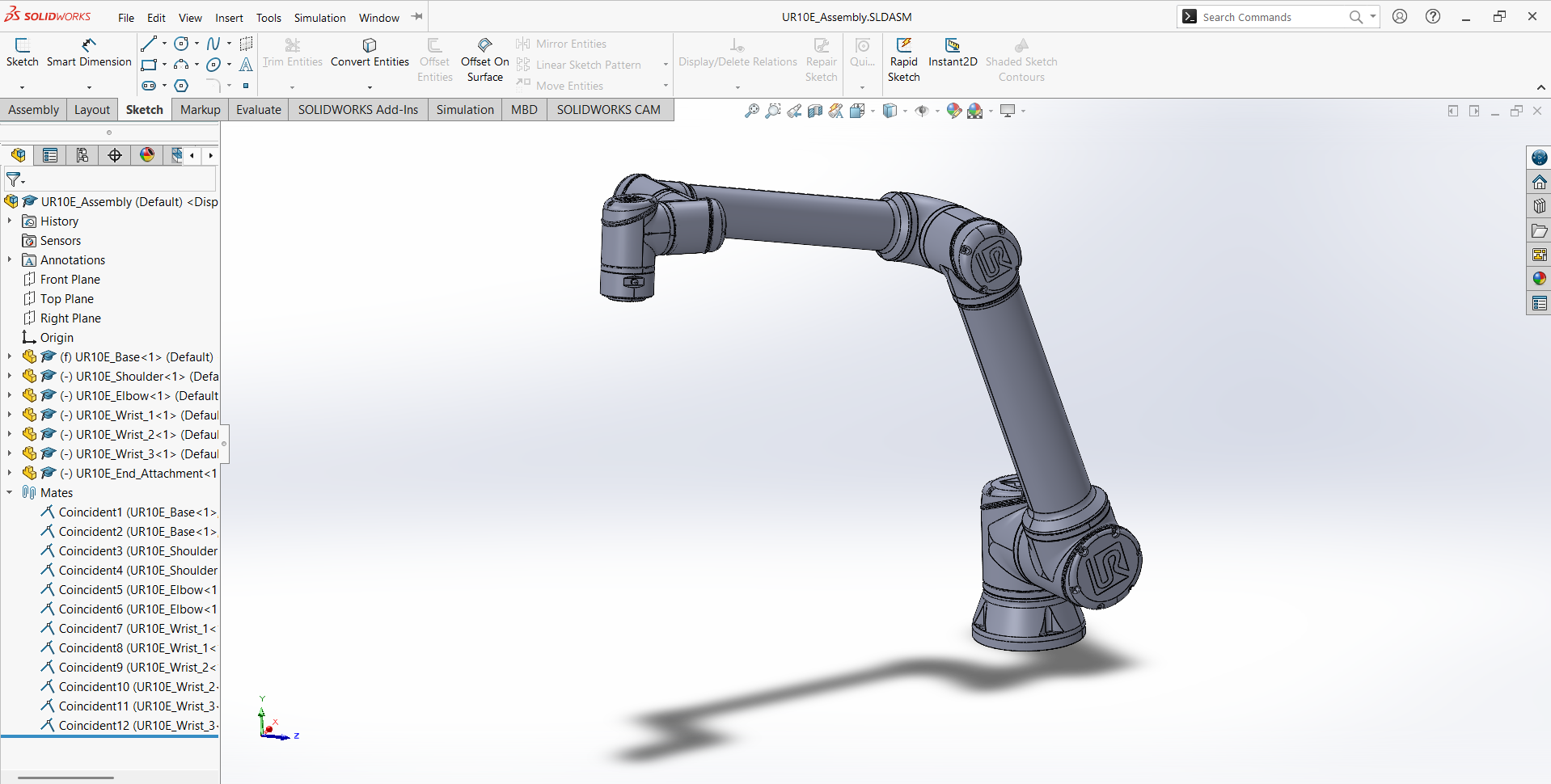Viewport: 1551px width, 784px height.
Task: Open the Insert menu
Action: [229, 18]
